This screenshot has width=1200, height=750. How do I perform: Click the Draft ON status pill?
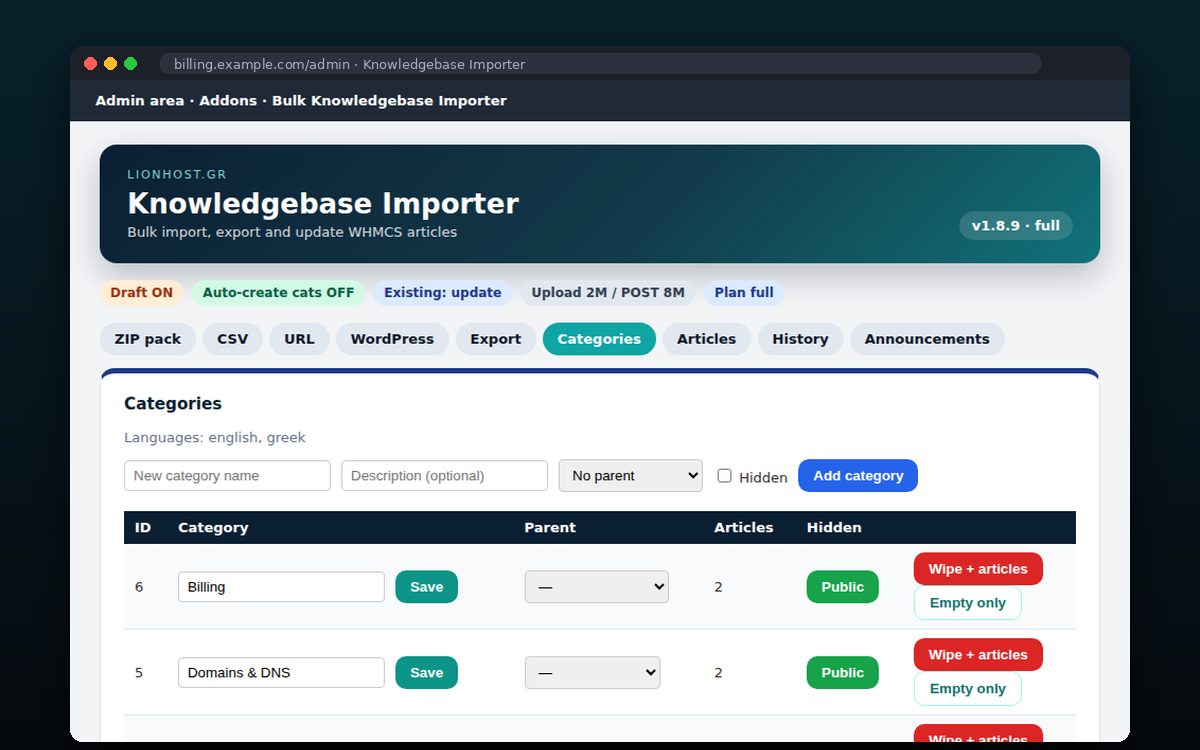141,293
